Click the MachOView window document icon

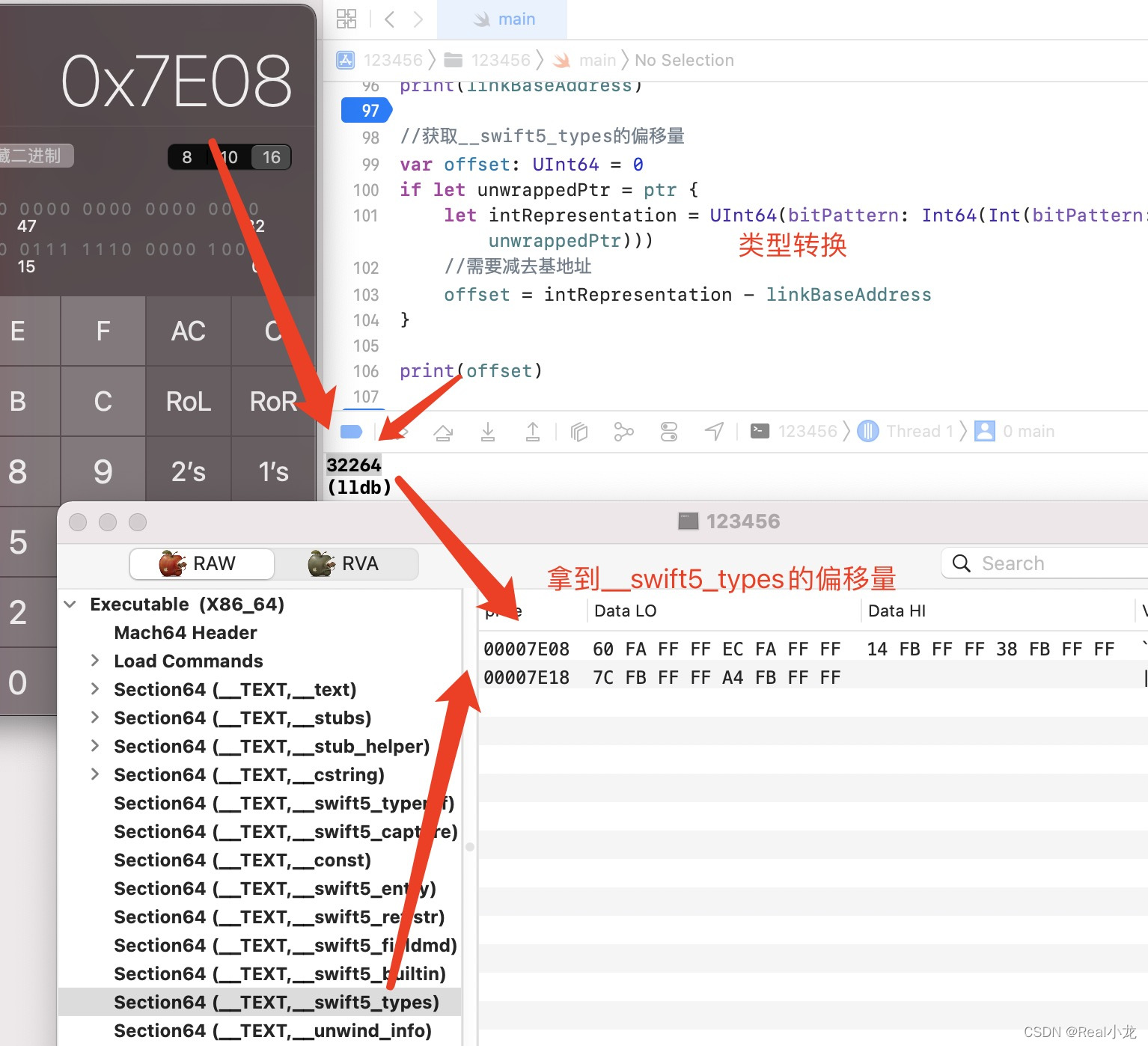[x=689, y=521]
